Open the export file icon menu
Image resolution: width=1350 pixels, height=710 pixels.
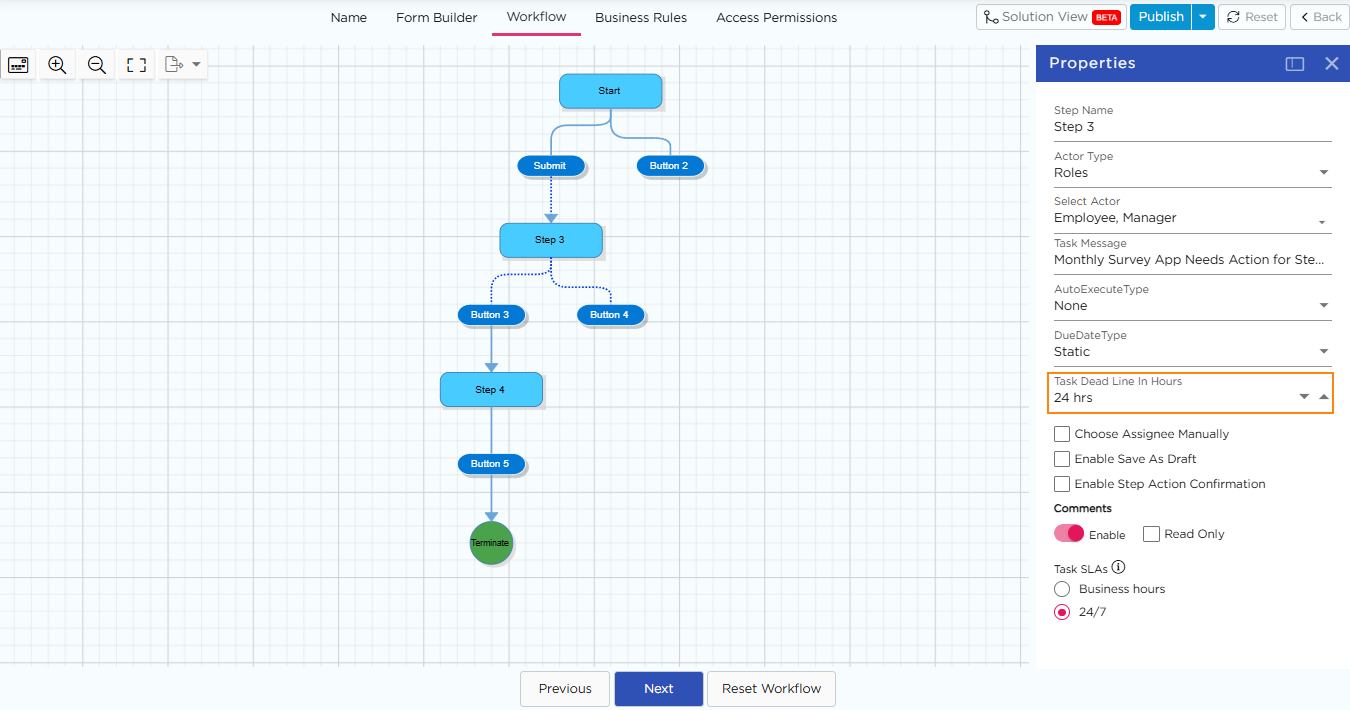[182, 65]
